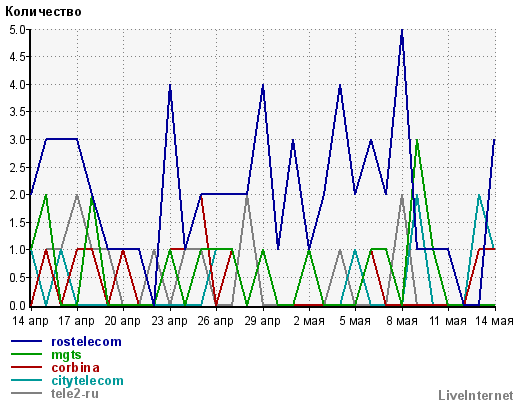Click the rostelecom peak at 8 мая

[x=402, y=30]
